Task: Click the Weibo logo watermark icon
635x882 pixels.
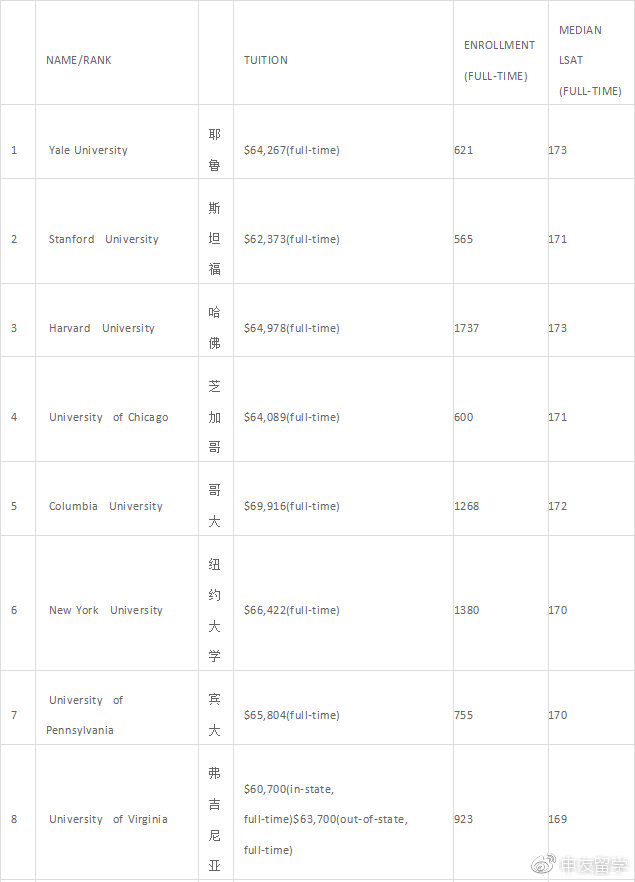Action: point(544,863)
